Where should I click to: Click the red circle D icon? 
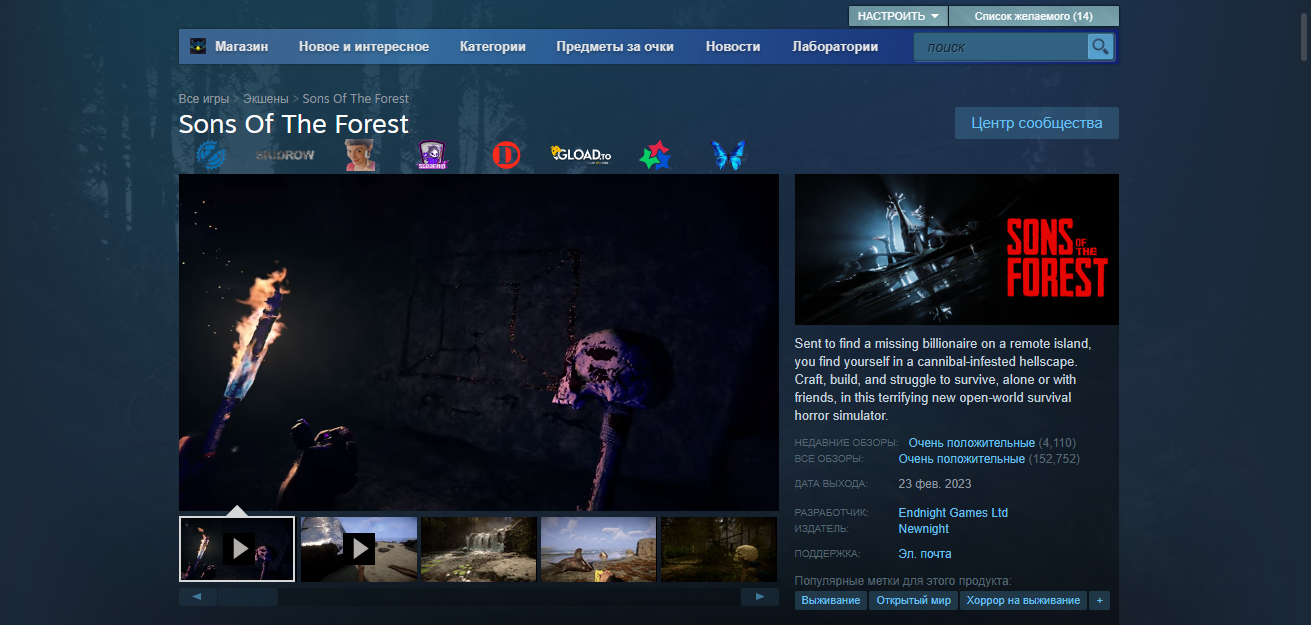tap(507, 155)
